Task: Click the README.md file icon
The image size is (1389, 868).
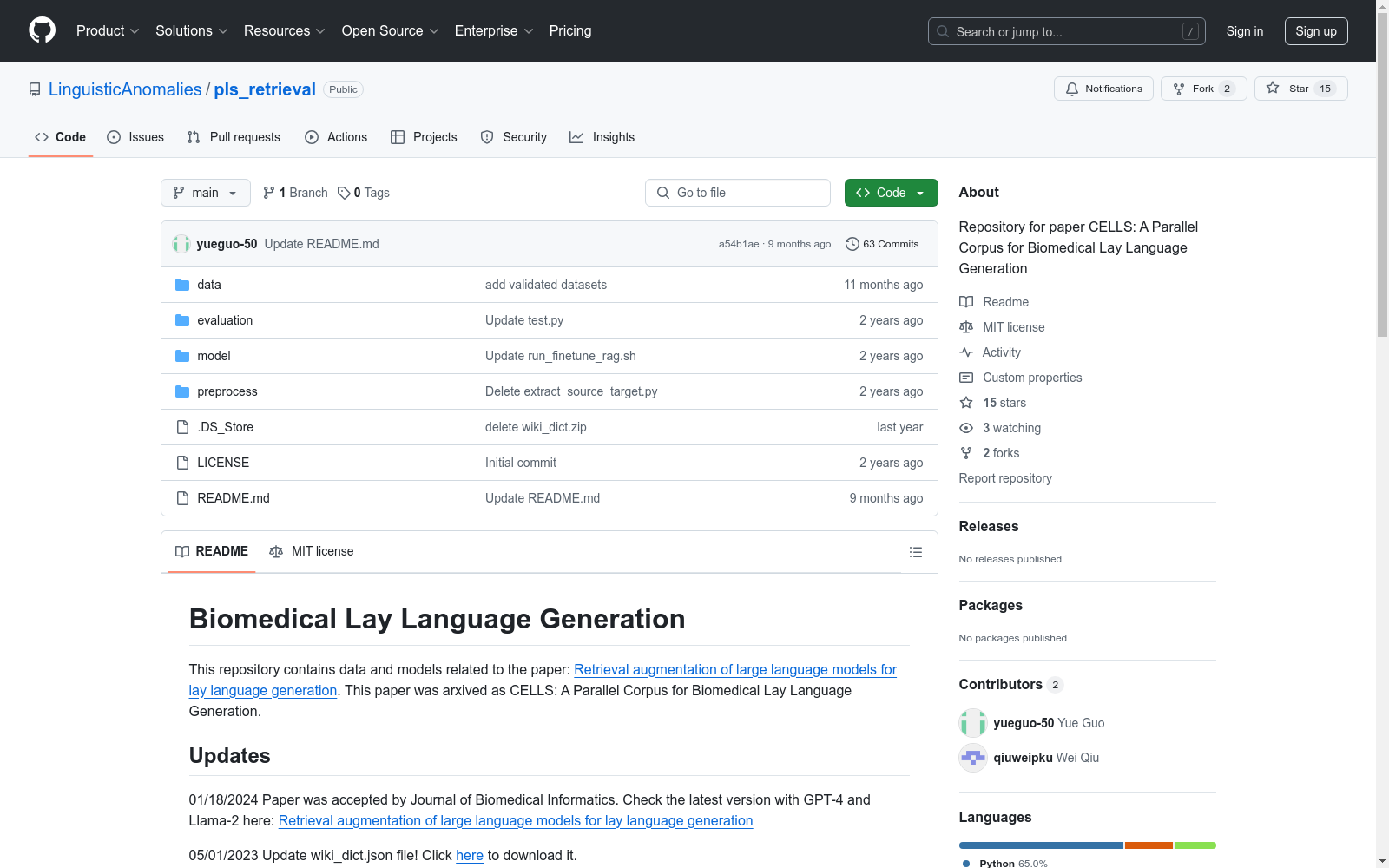Action: tap(182, 498)
